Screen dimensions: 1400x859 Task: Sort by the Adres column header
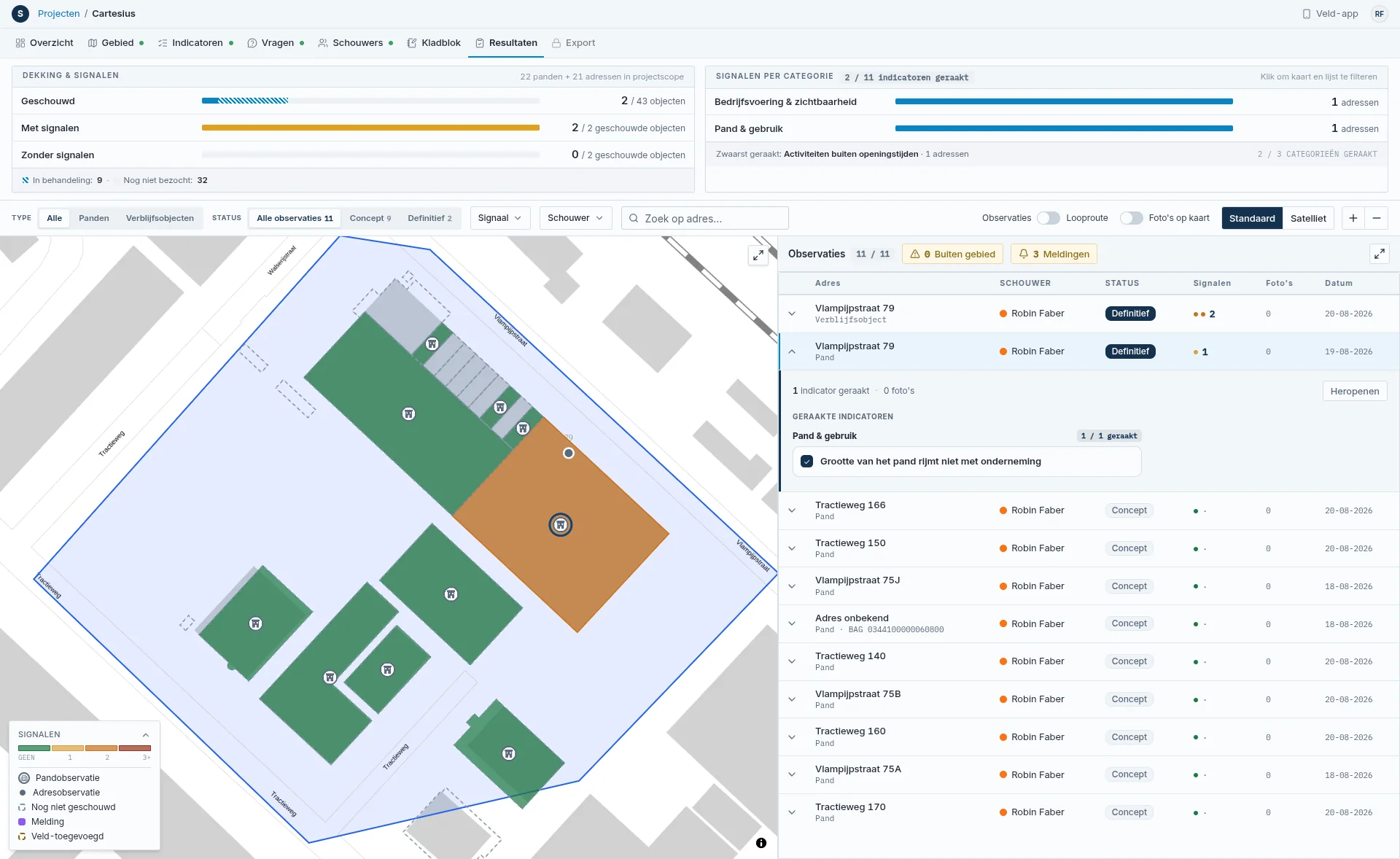[828, 284]
